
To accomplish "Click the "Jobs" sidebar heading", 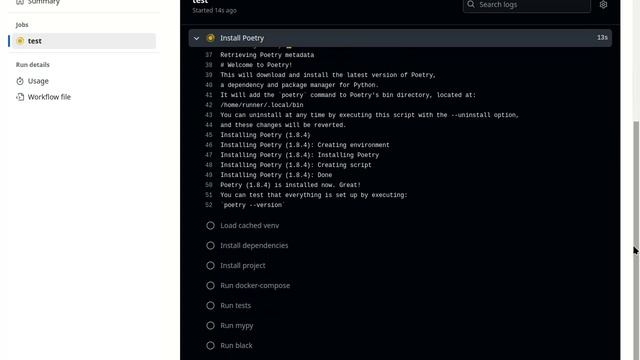I will 22,25.
